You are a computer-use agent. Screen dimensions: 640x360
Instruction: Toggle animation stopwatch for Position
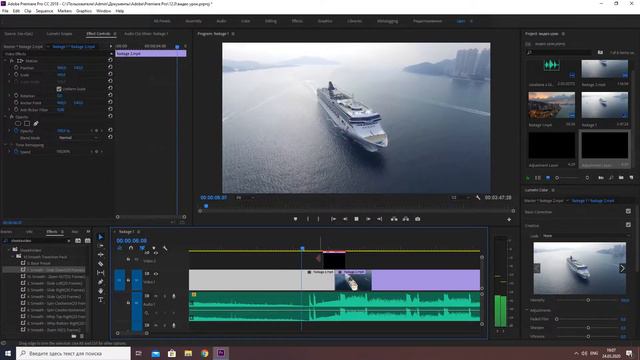click(x=16, y=68)
